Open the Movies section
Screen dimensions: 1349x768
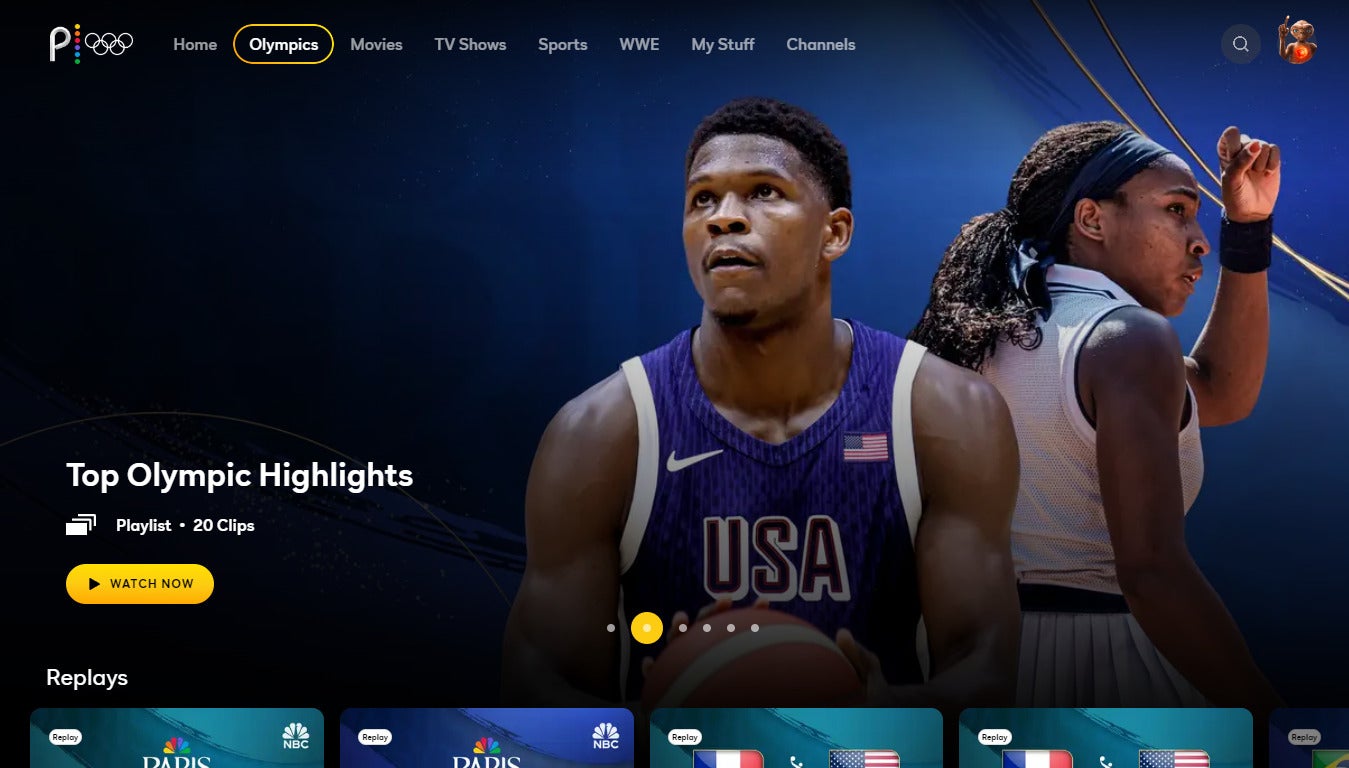click(x=376, y=44)
